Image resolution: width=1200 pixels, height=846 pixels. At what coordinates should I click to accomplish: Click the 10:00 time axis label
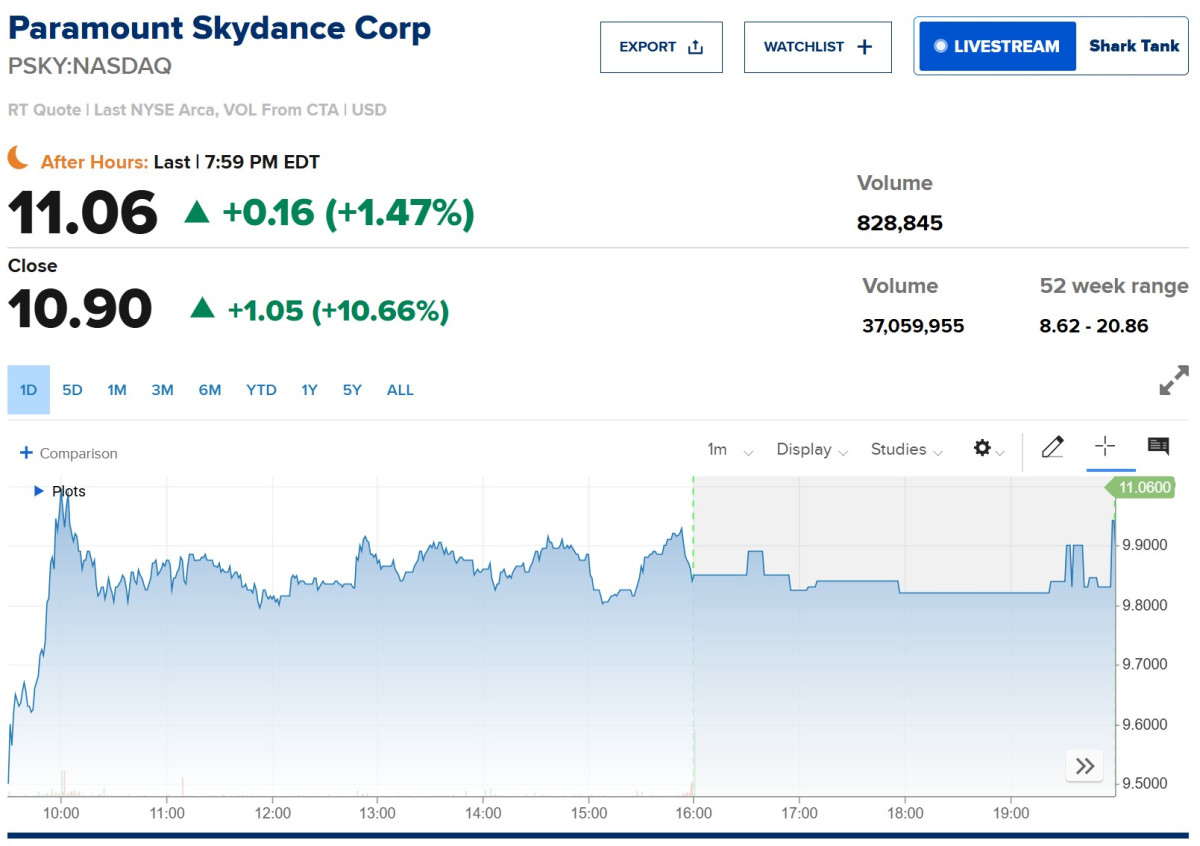(61, 813)
